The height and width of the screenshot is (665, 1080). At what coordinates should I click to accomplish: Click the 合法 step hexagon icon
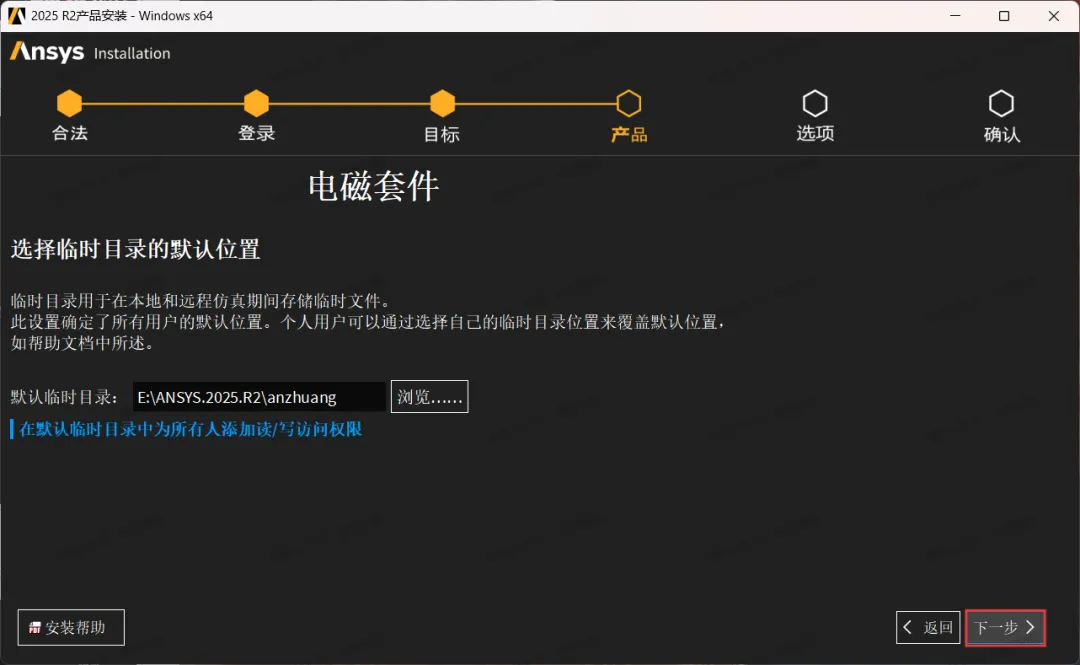[x=70, y=103]
